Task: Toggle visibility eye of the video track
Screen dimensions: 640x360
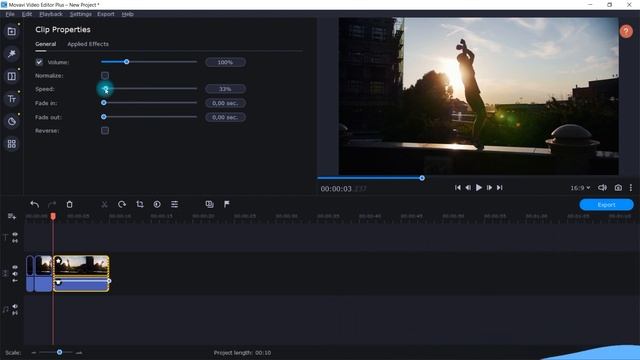Action: coord(15,267)
